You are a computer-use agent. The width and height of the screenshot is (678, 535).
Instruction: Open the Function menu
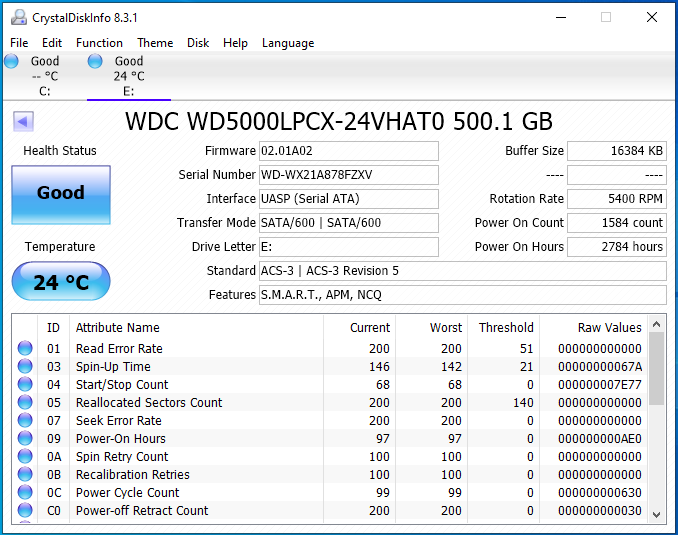pyautogui.click(x=99, y=43)
